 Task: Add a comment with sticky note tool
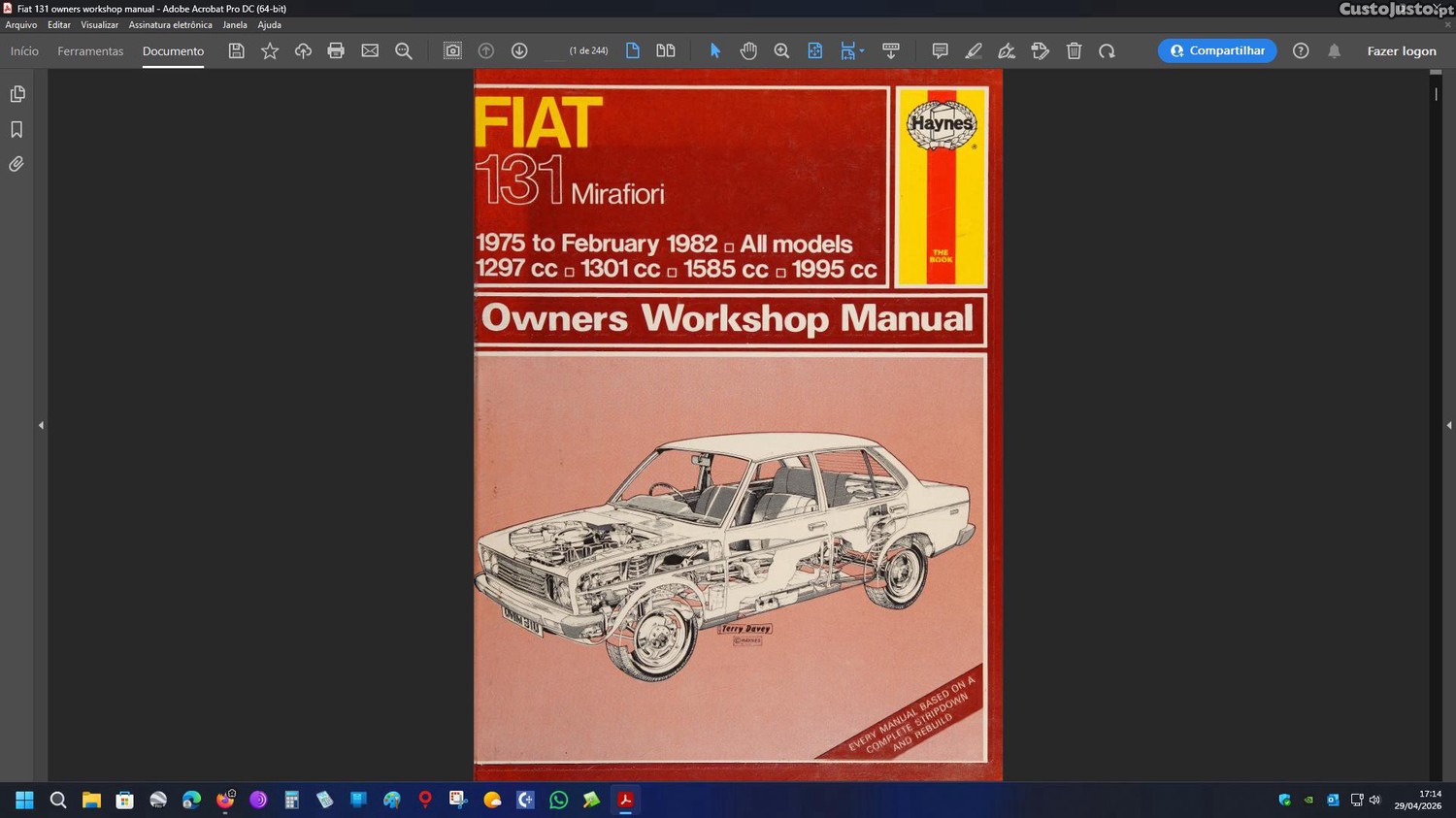click(940, 51)
